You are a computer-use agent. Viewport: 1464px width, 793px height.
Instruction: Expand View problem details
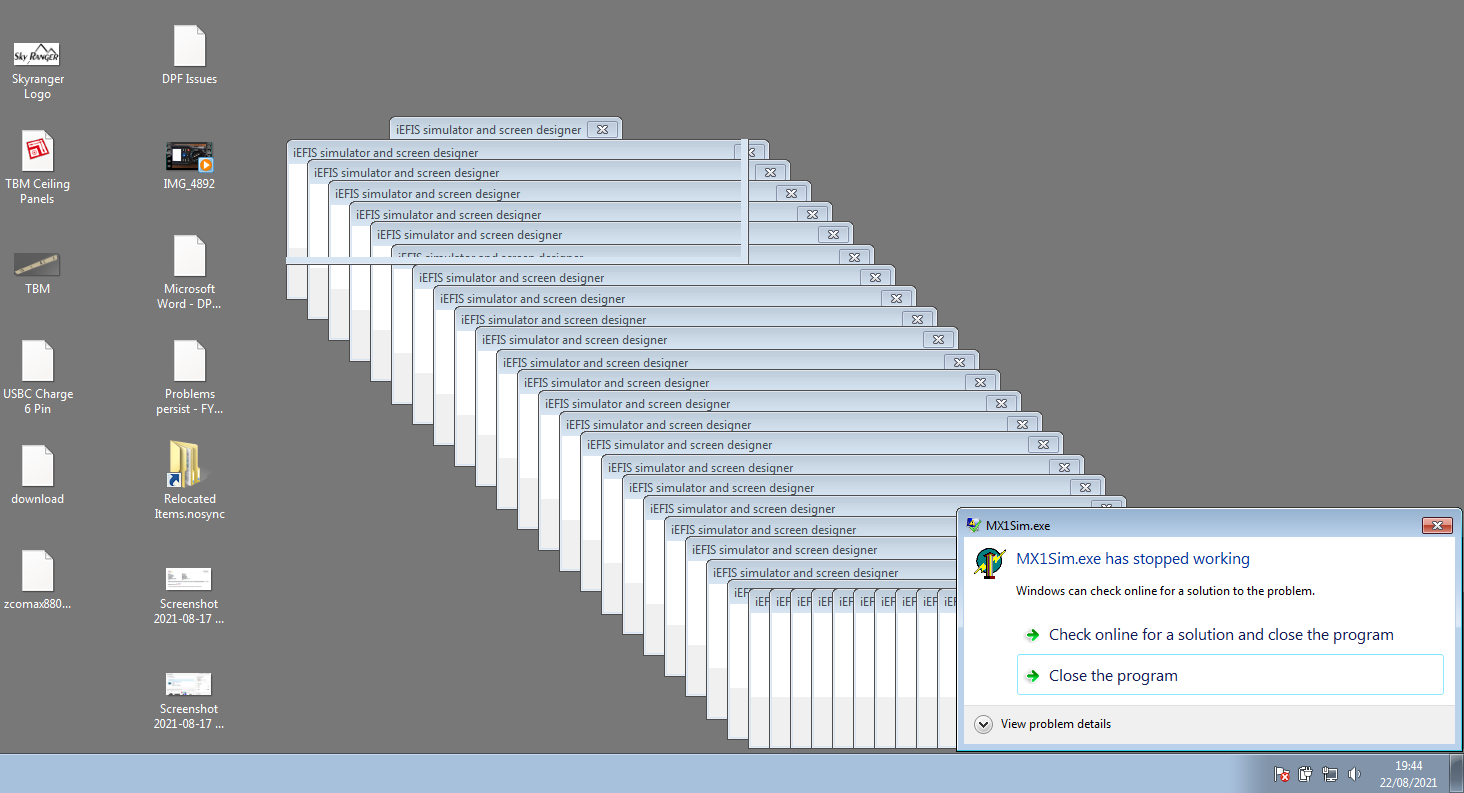1043,724
